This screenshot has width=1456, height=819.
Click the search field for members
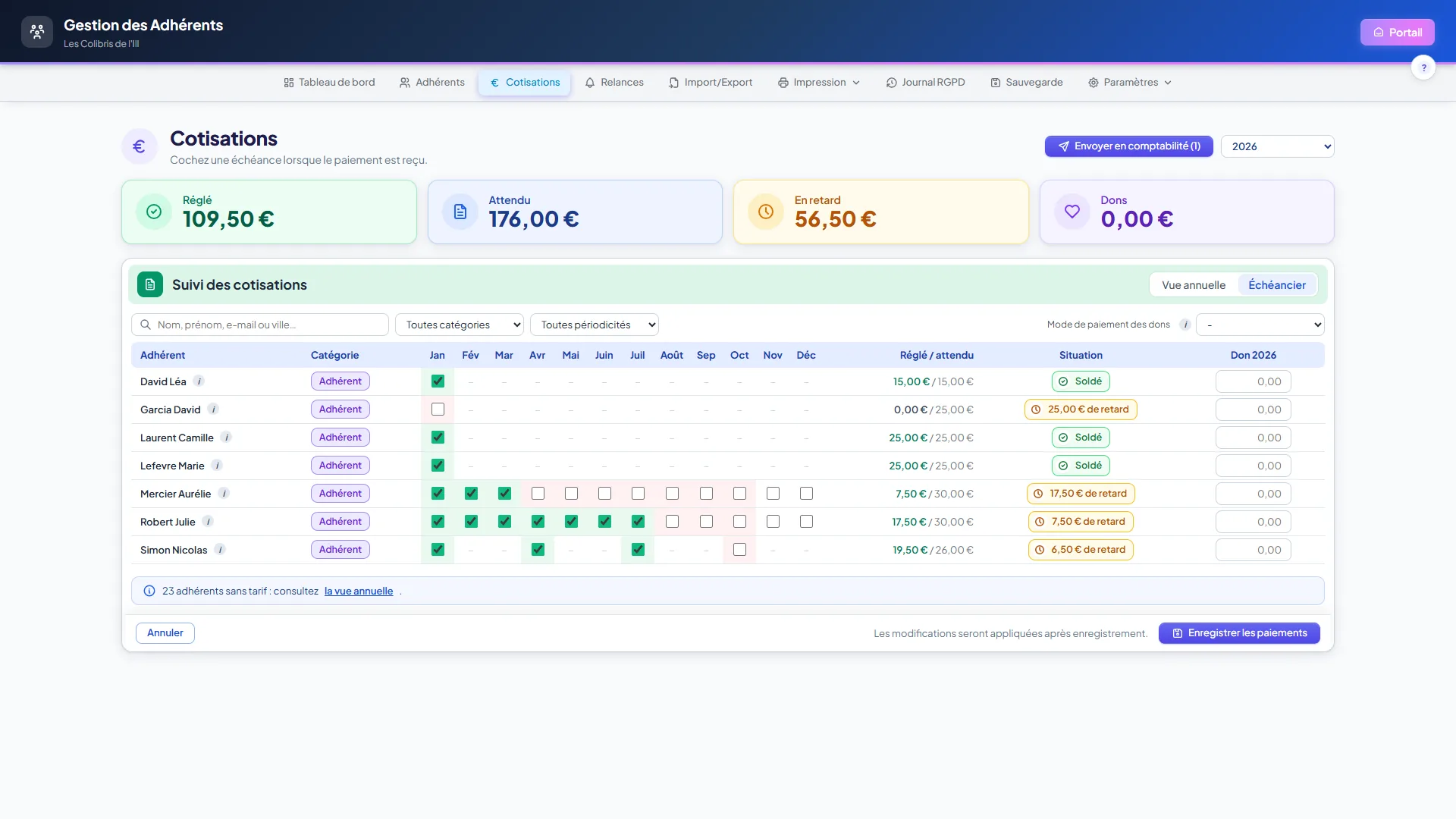click(x=260, y=325)
